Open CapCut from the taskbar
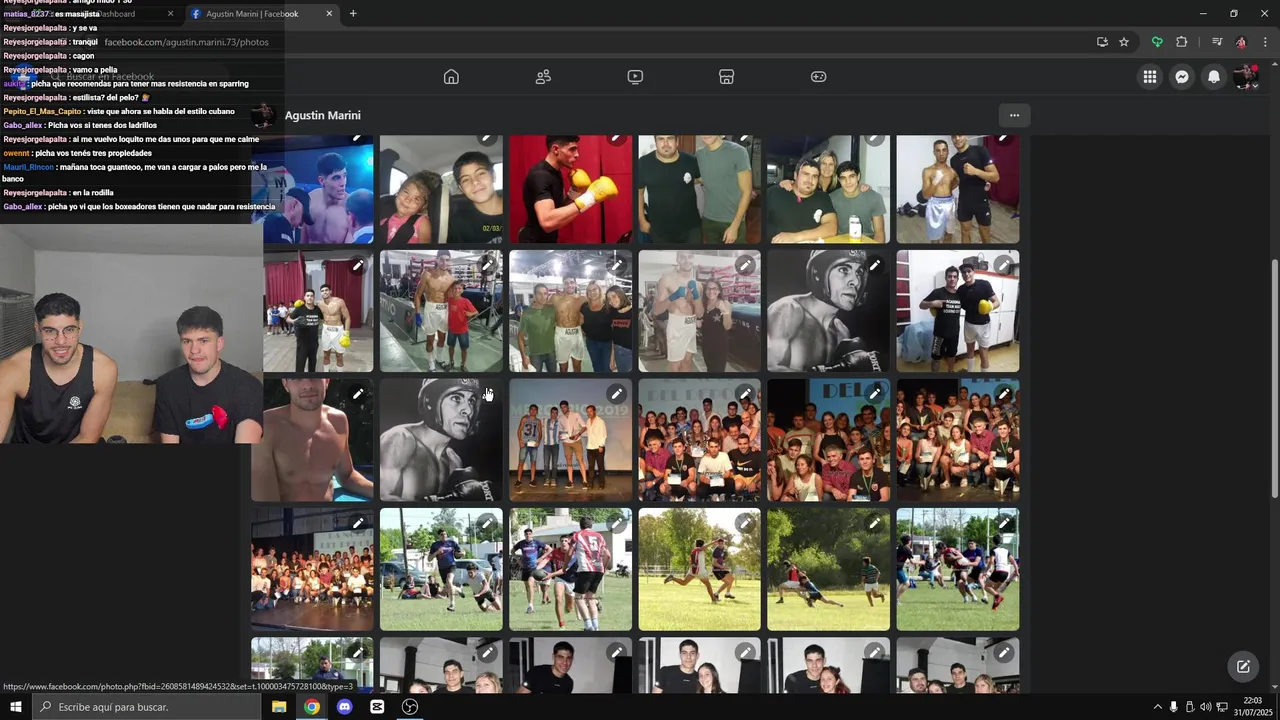This screenshot has height=720, width=1280. point(377,707)
